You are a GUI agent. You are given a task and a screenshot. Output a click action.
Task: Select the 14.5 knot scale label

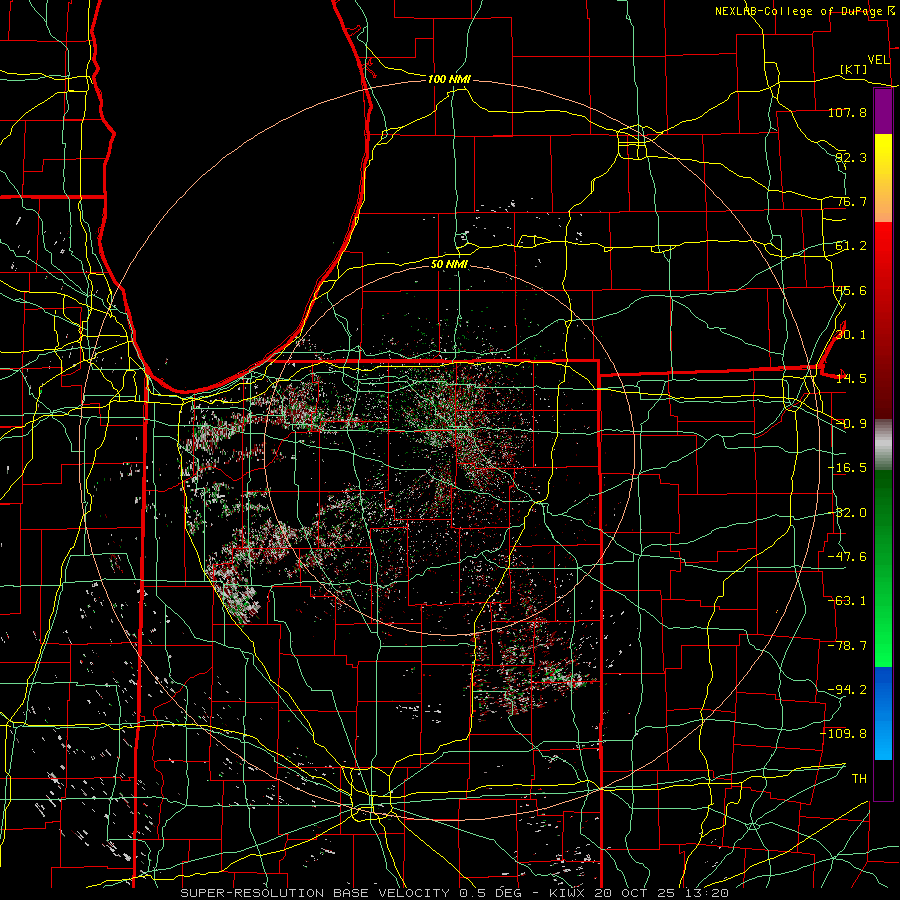click(851, 379)
